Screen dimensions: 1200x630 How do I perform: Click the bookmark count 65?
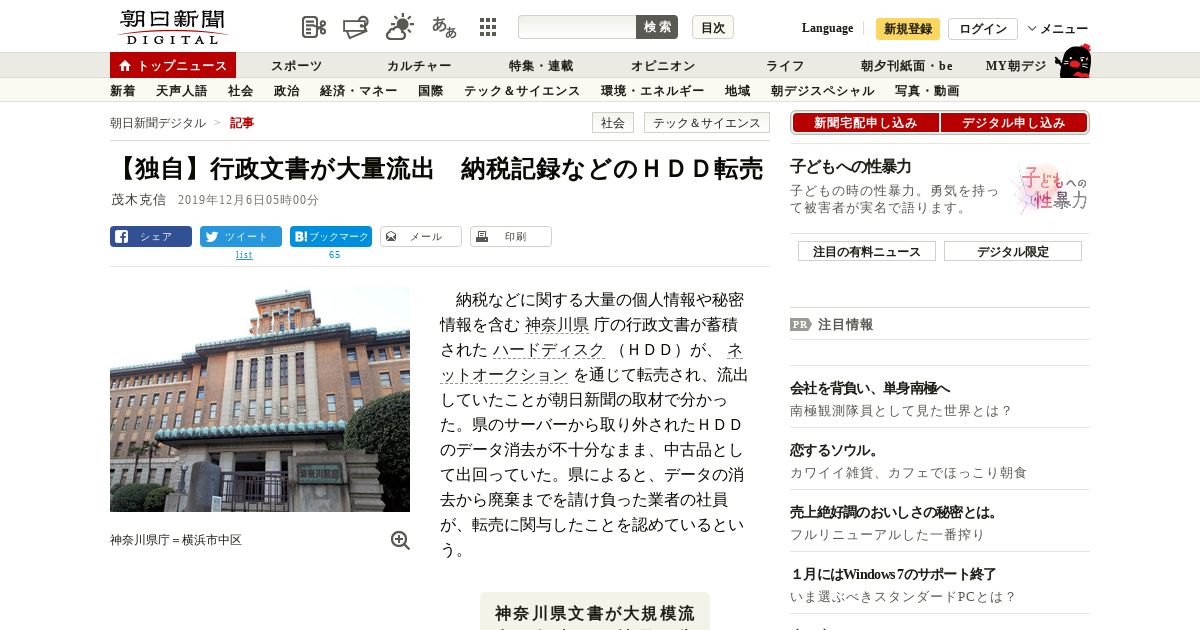click(x=334, y=255)
